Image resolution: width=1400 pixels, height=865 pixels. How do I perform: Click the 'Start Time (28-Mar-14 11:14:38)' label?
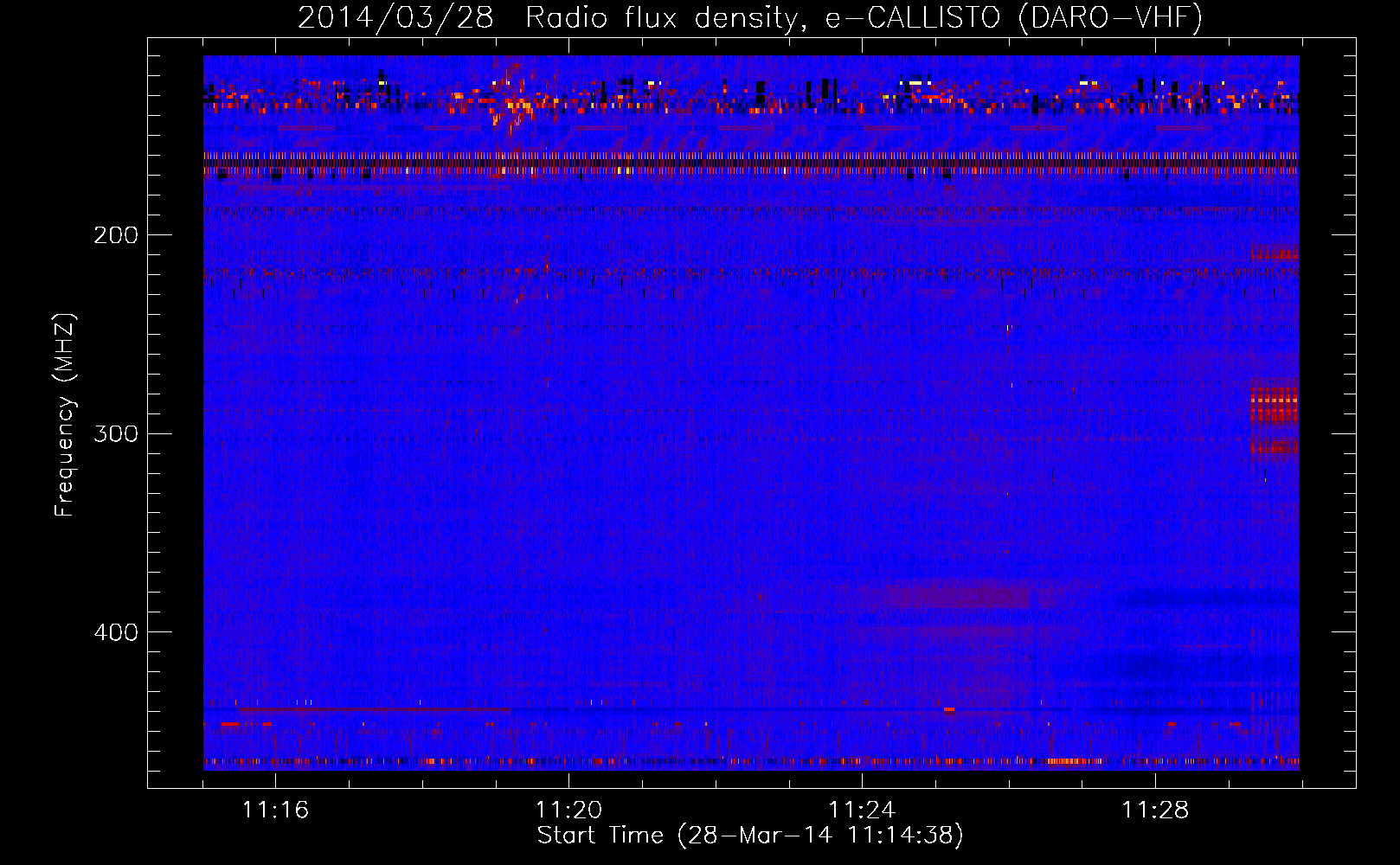749,836
